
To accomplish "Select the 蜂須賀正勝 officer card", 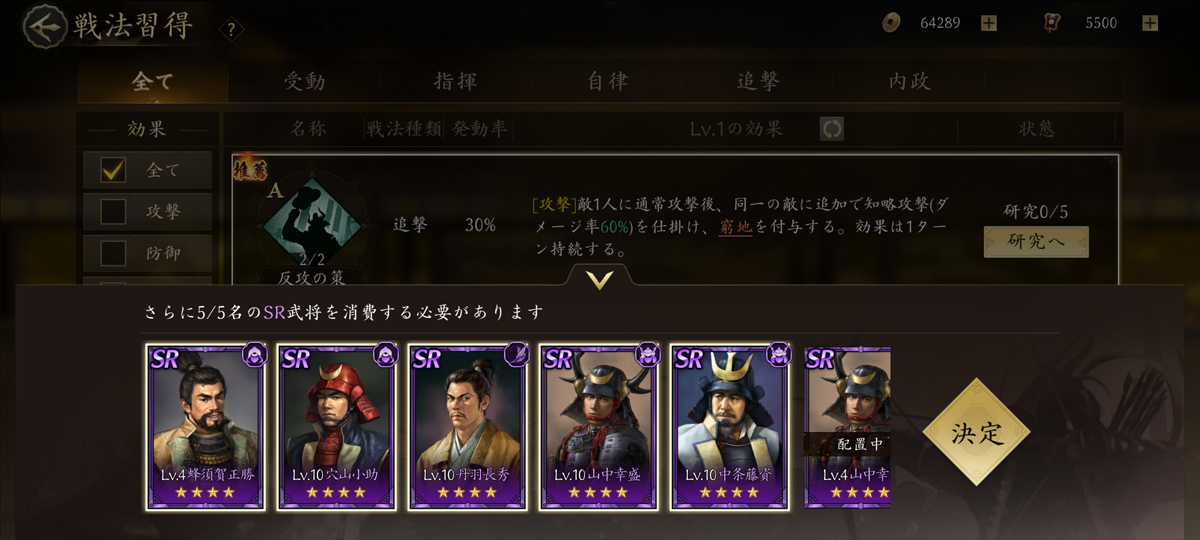I will pyautogui.click(x=206, y=427).
